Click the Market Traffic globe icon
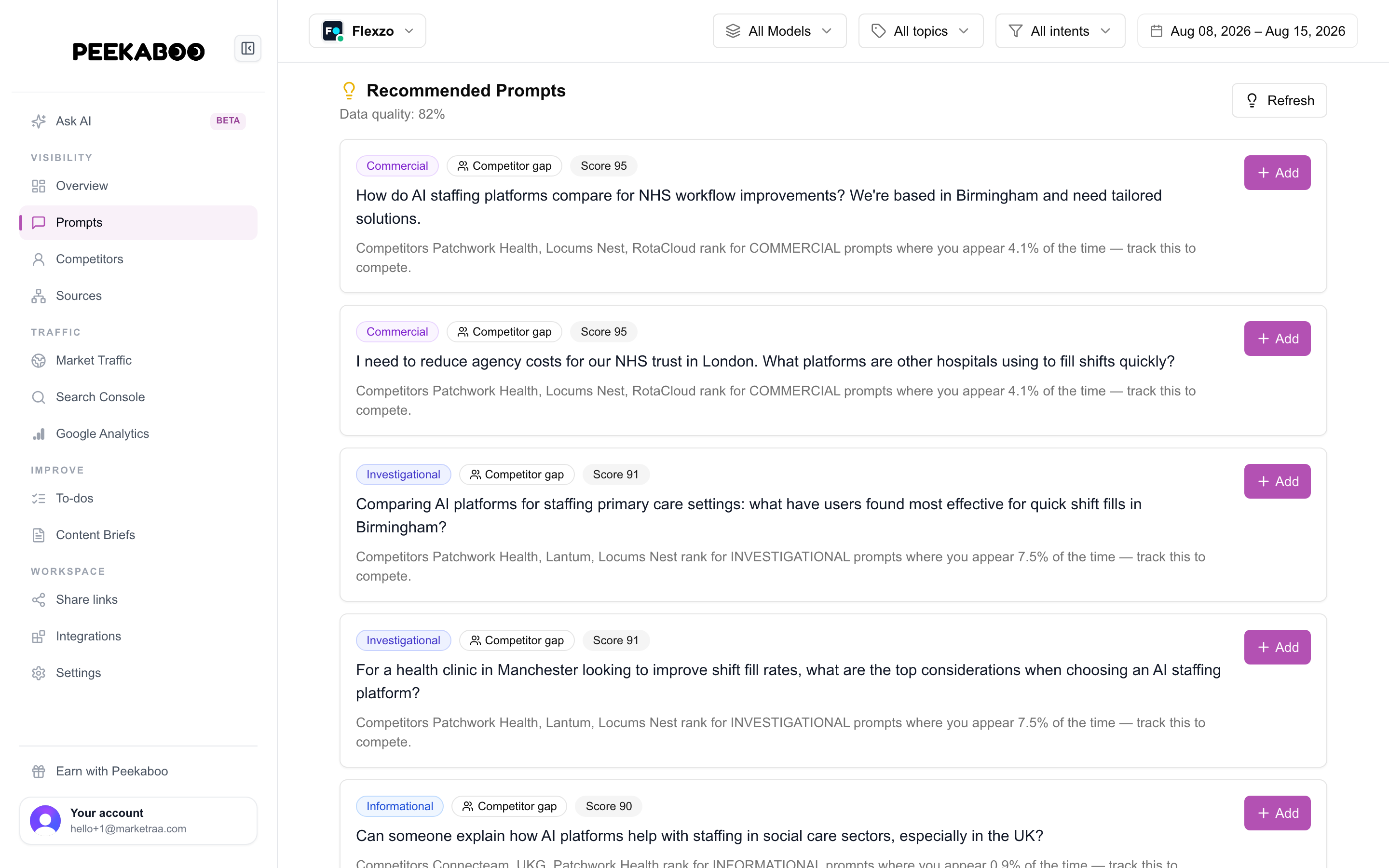The height and width of the screenshot is (868, 1389). pyautogui.click(x=39, y=361)
